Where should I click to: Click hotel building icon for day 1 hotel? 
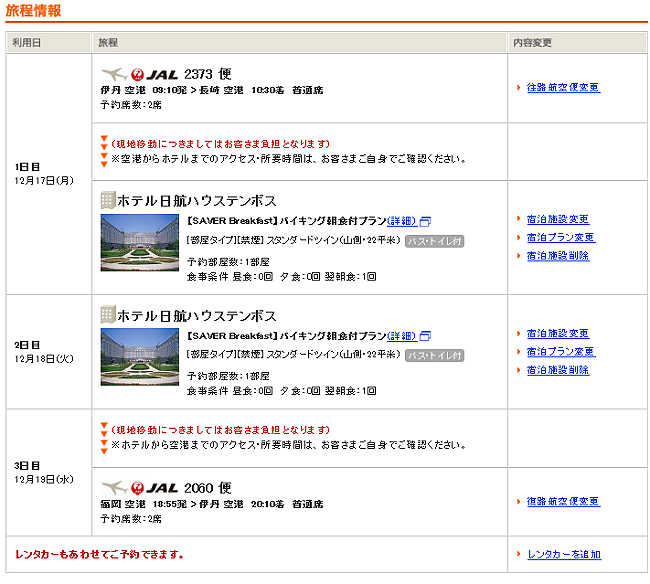point(108,201)
